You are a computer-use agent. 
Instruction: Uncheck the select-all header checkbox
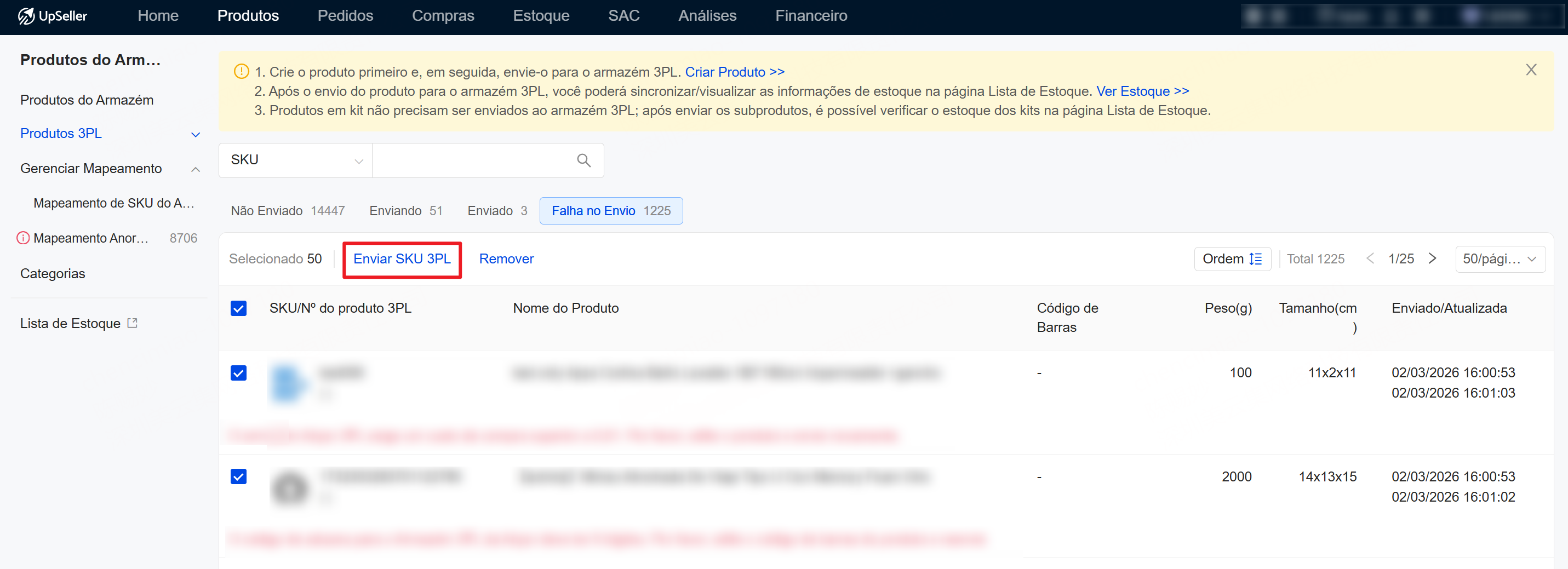tap(239, 308)
